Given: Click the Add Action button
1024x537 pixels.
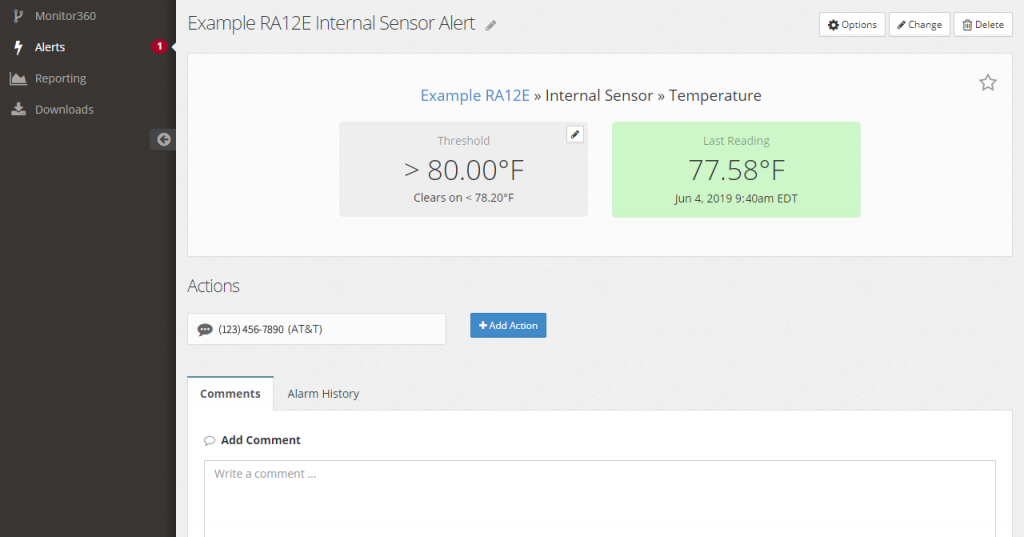Looking at the screenshot, I should (x=508, y=325).
